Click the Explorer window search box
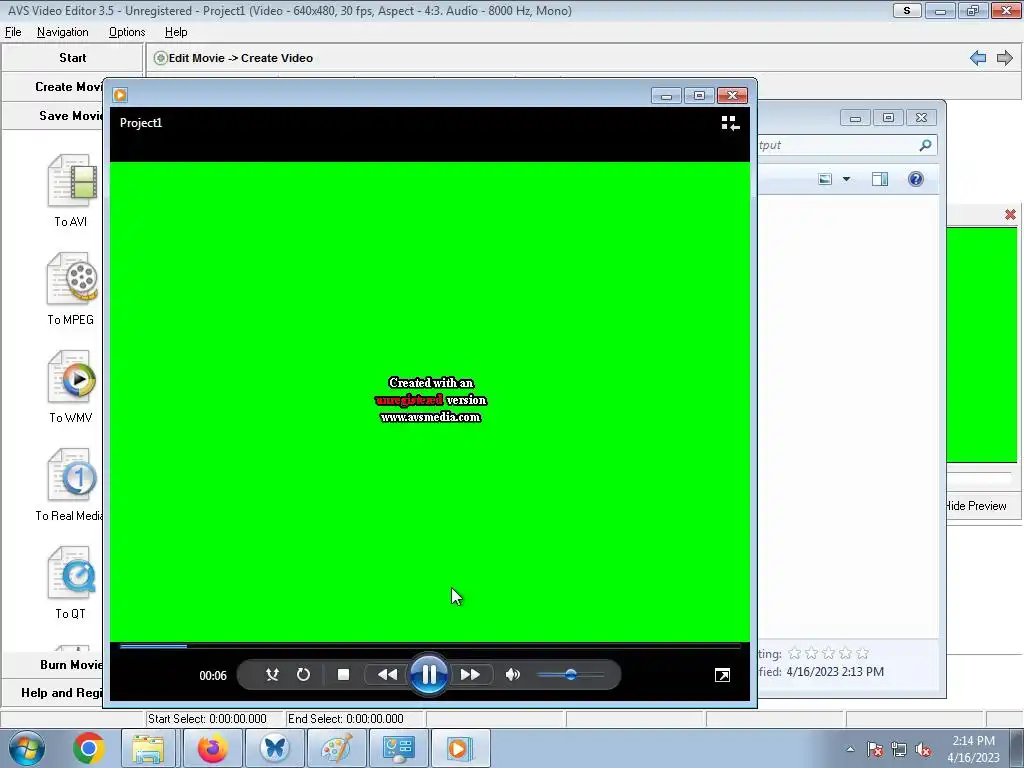The height and width of the screenshot is (768, 1024). pyautogui.click(x=847, y=145)
